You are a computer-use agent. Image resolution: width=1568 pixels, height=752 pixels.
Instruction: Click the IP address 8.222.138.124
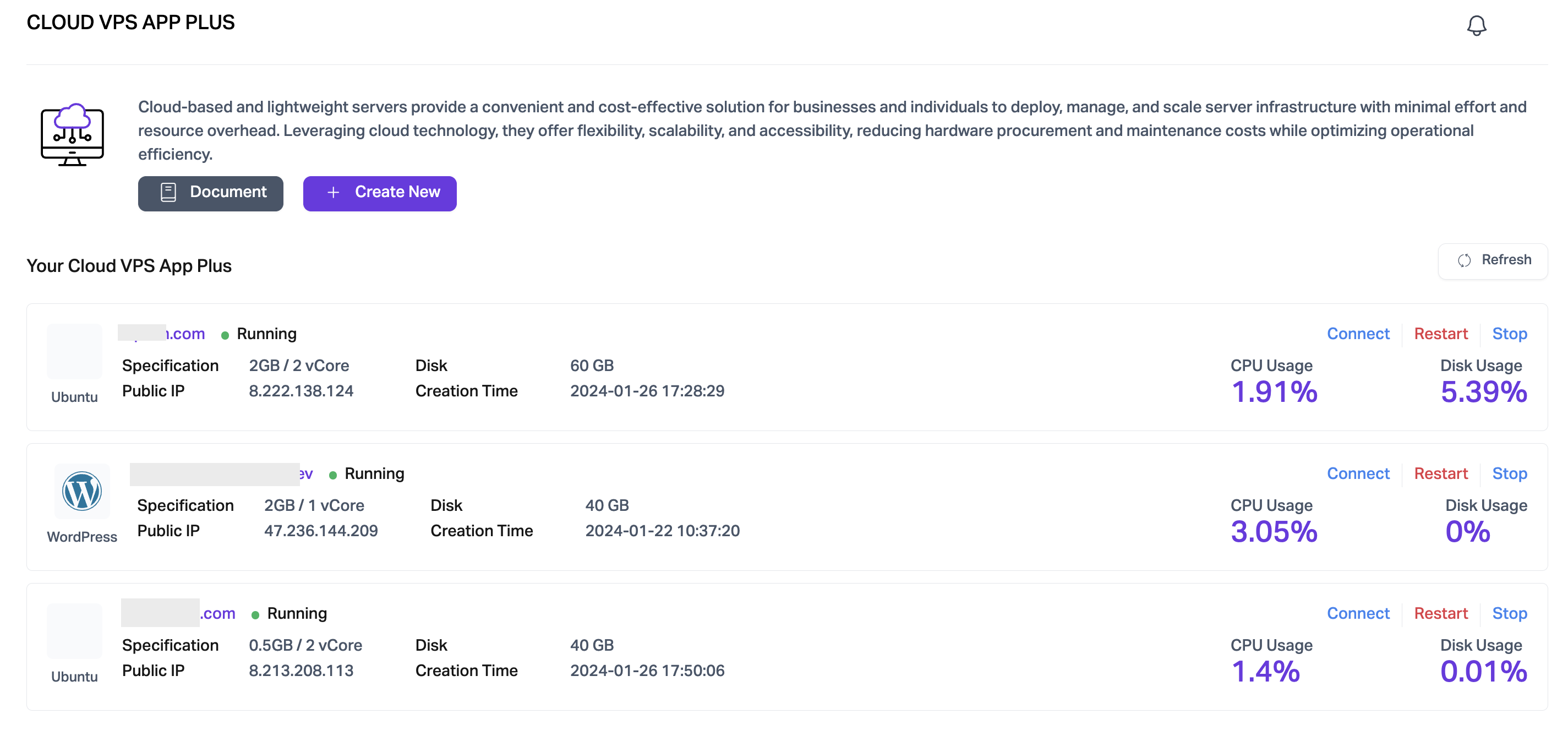pyautogui.click(x=301, y=391)
